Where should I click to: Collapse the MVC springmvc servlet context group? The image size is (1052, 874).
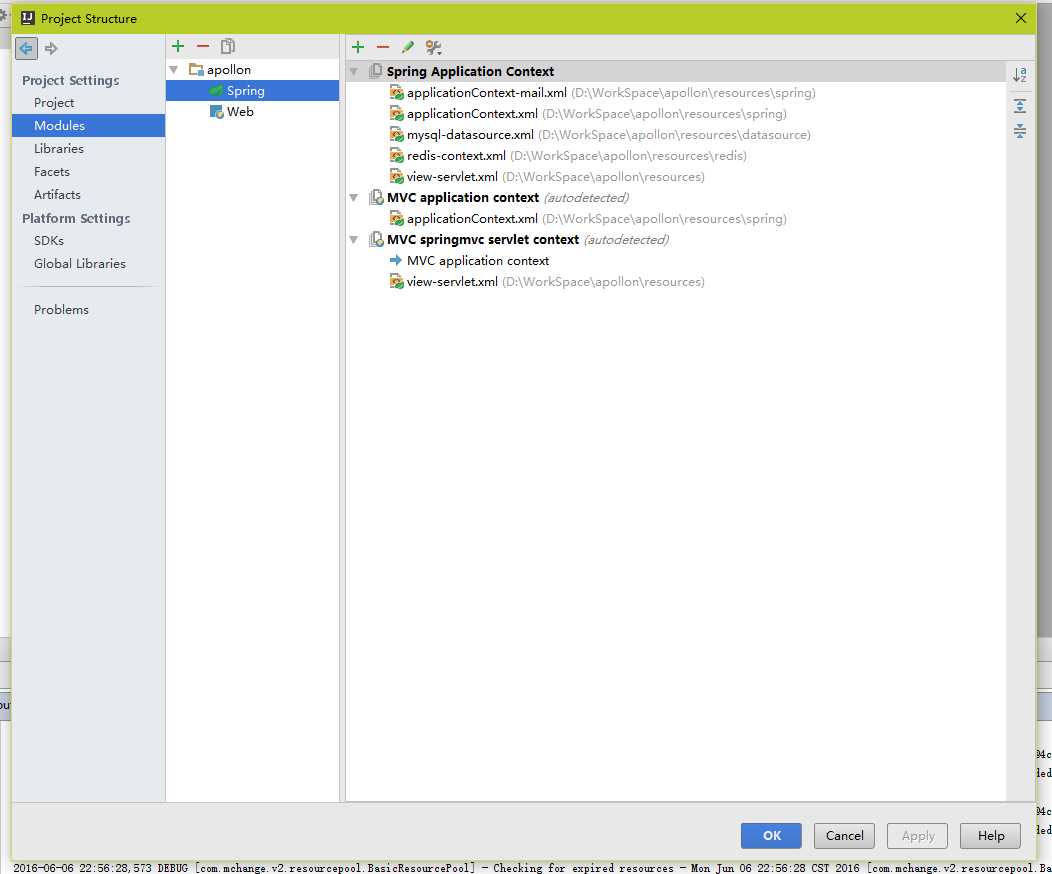click(x=354, y=239)
